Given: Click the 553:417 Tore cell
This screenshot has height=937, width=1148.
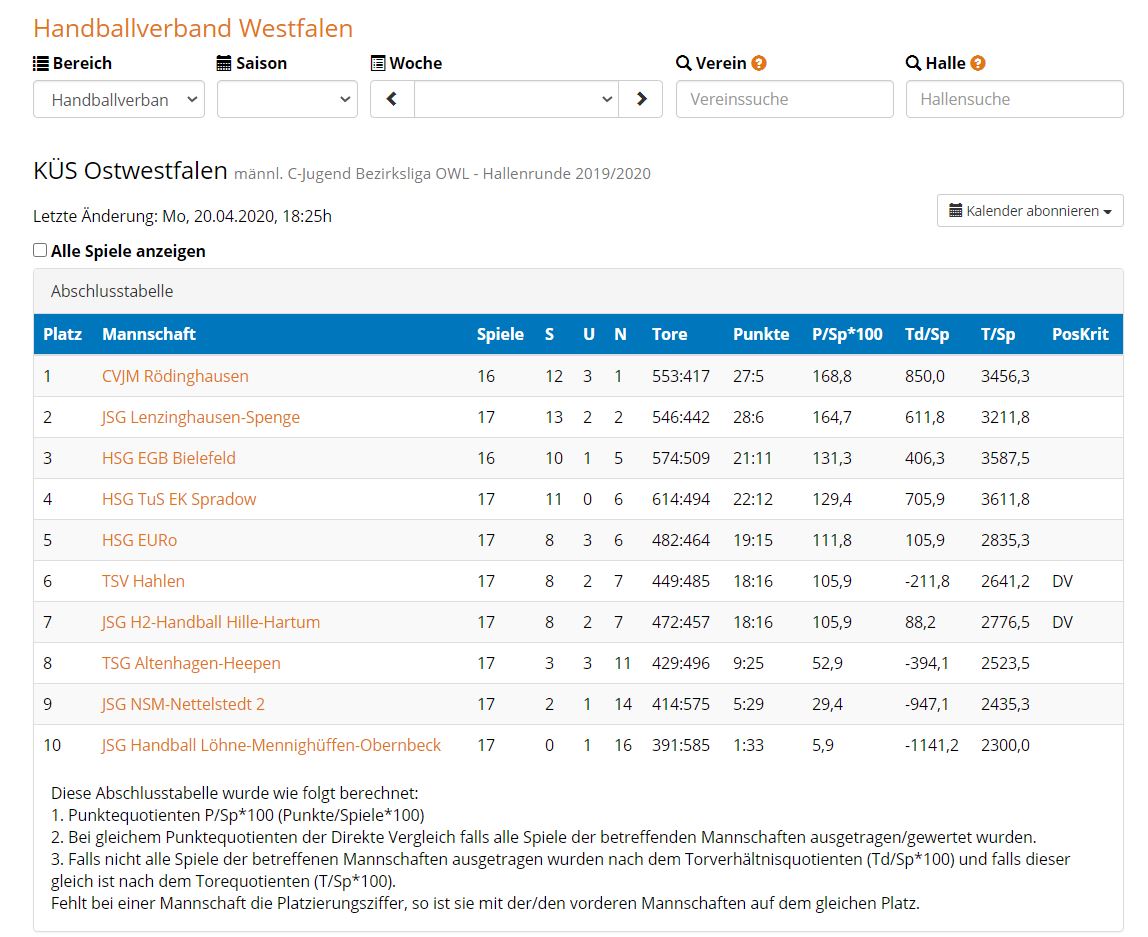Looking at the screenshot, I should click(681, 376).
